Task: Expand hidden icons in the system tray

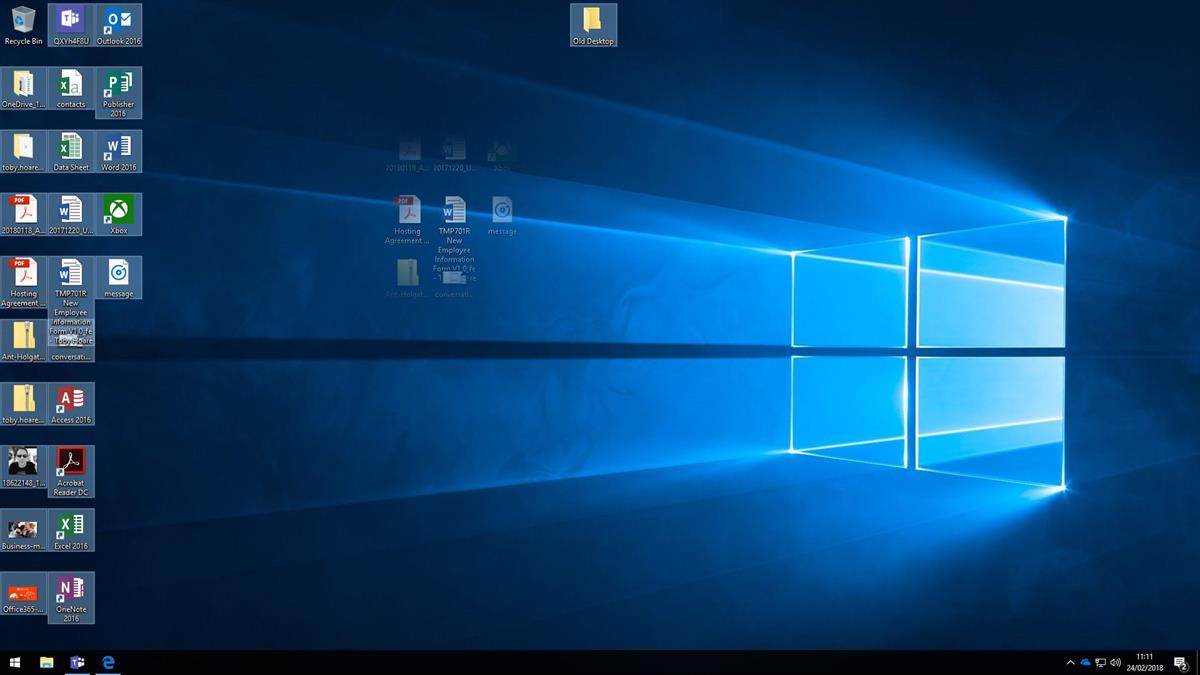Action: click(x=1070, y=663)
